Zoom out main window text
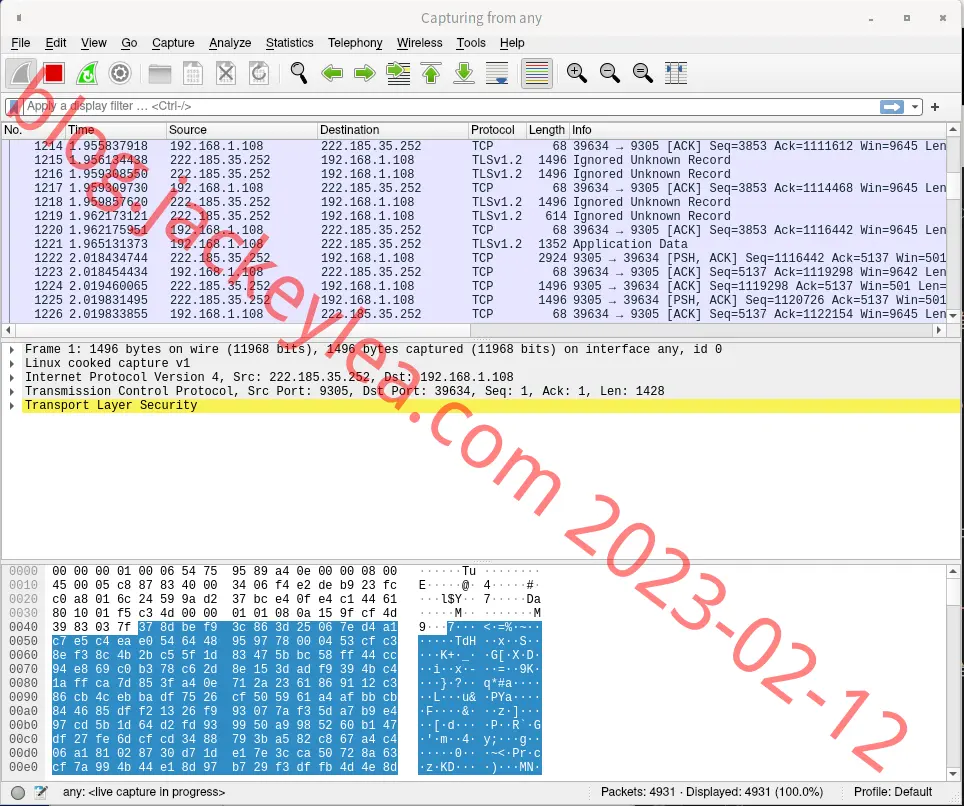The width and height of the screenshot is (964, 806). [610, 74]
